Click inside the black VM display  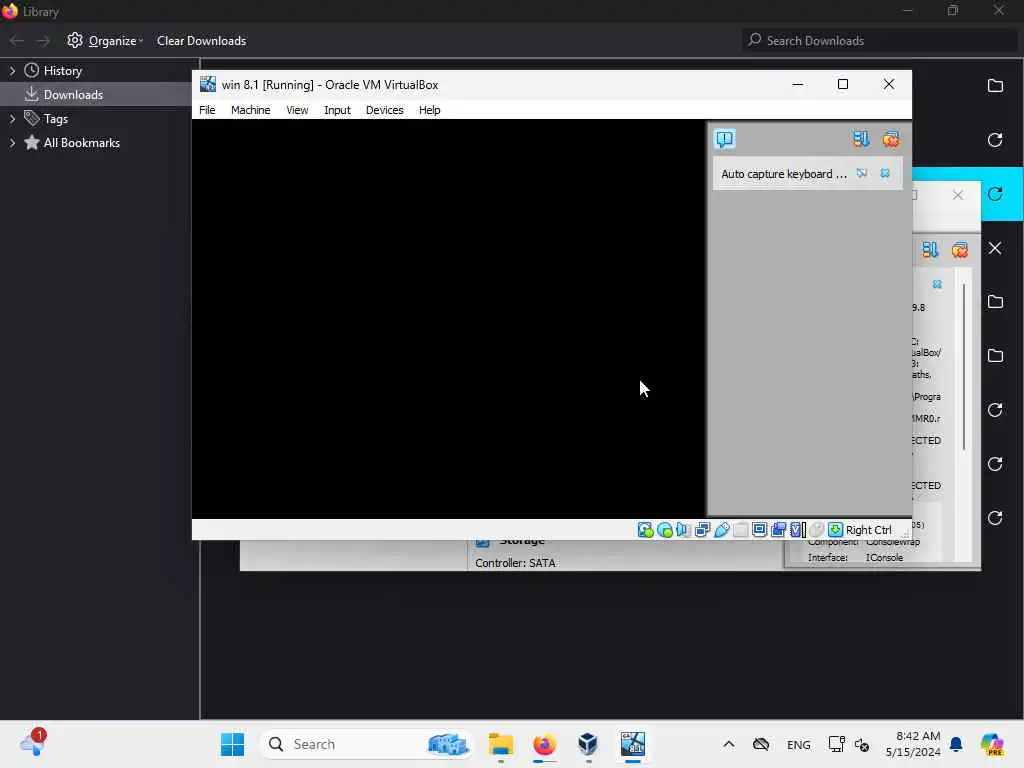[449, 319]
